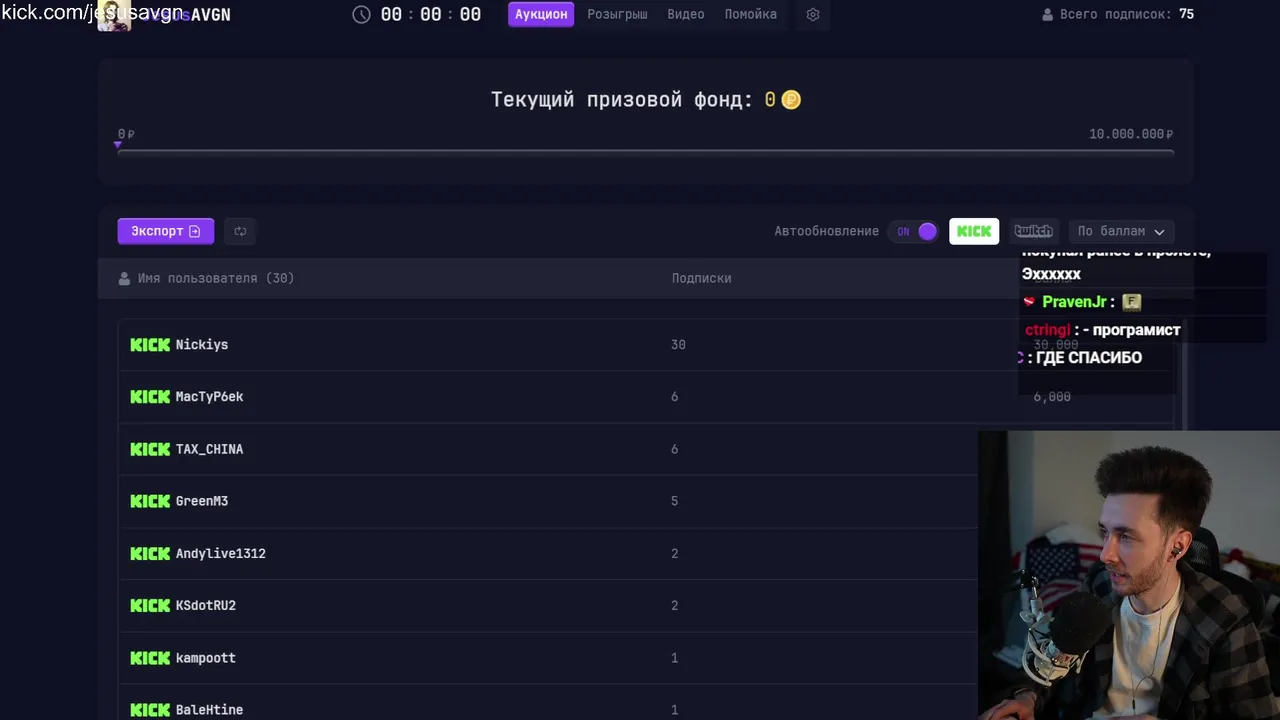Click the 10.000.000₽ goal label
This screenshot has height=720, width=1280.
[1131, 134]
